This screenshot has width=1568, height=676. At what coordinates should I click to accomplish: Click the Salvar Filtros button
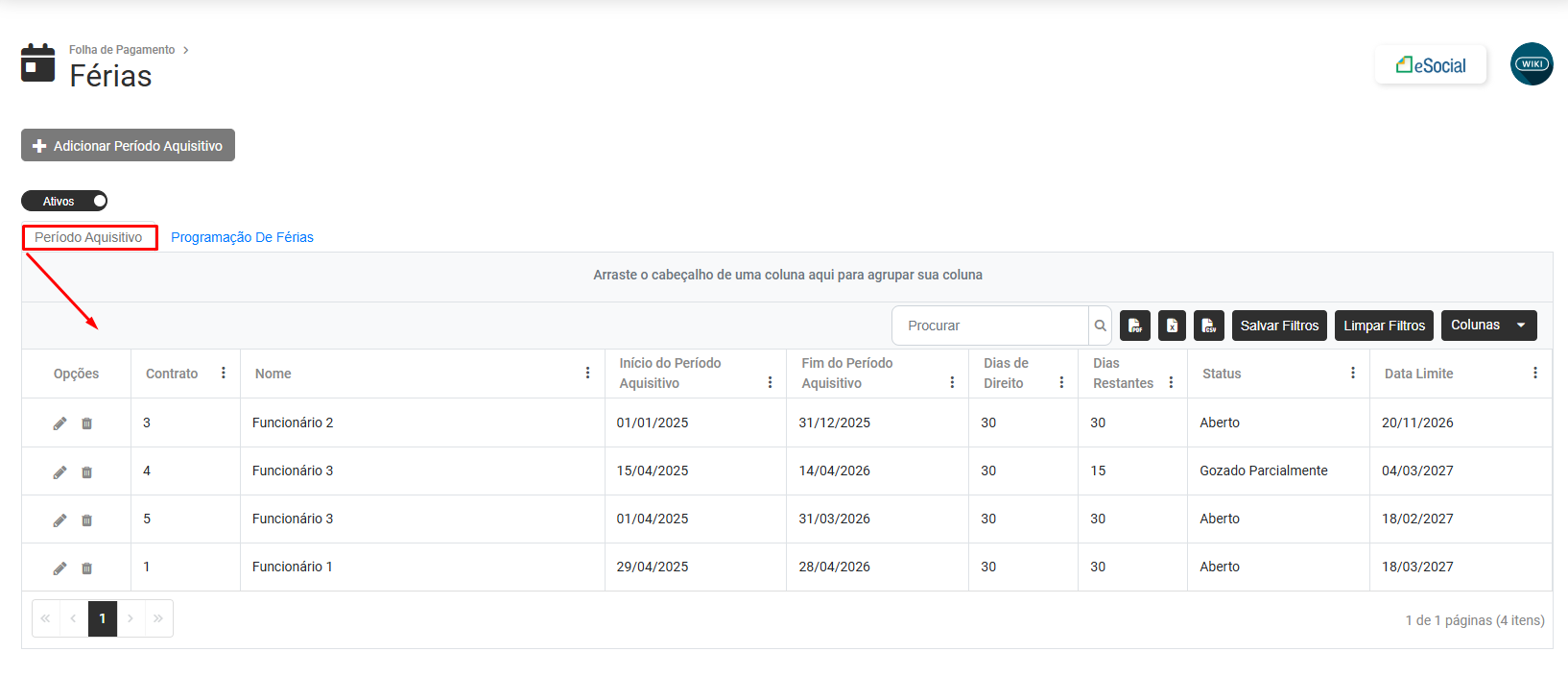pos(1279,326)
